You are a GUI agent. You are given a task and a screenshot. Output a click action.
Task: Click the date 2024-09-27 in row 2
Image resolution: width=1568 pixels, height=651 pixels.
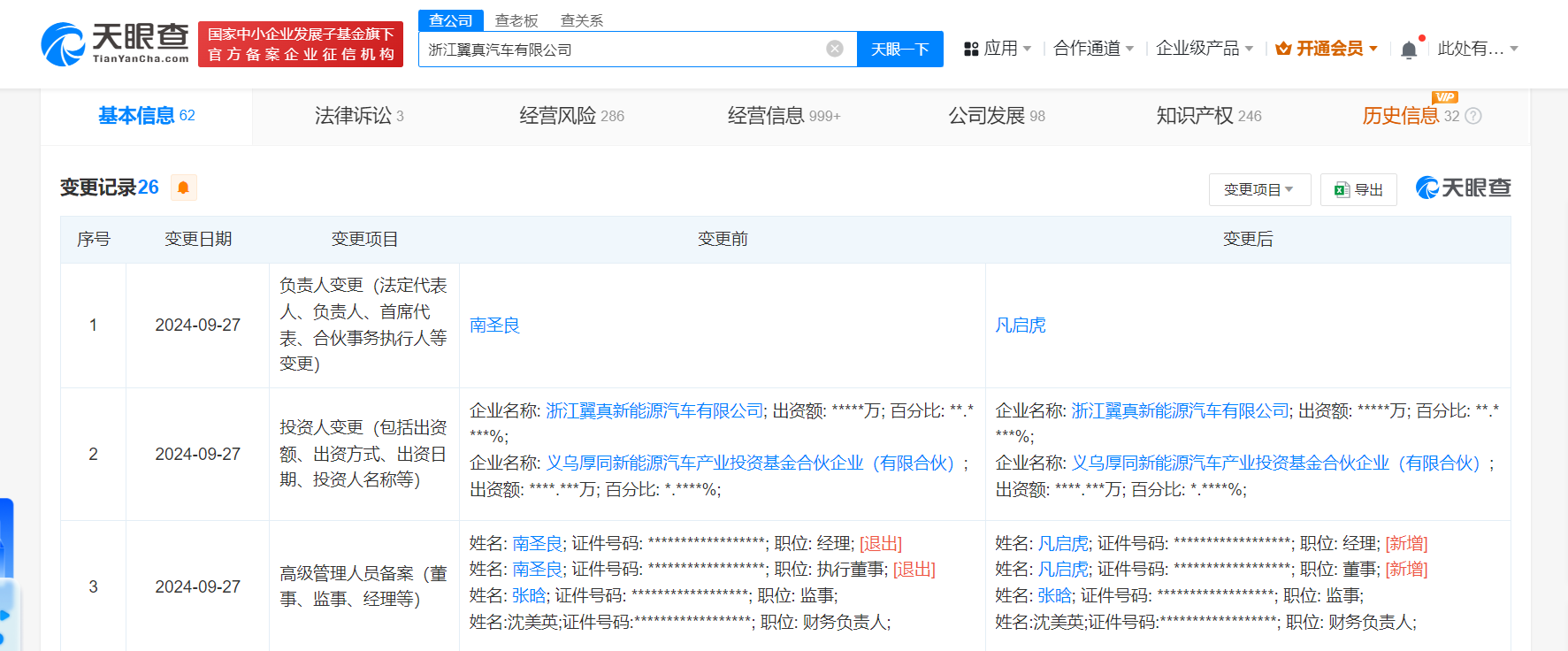pos(198,455)
